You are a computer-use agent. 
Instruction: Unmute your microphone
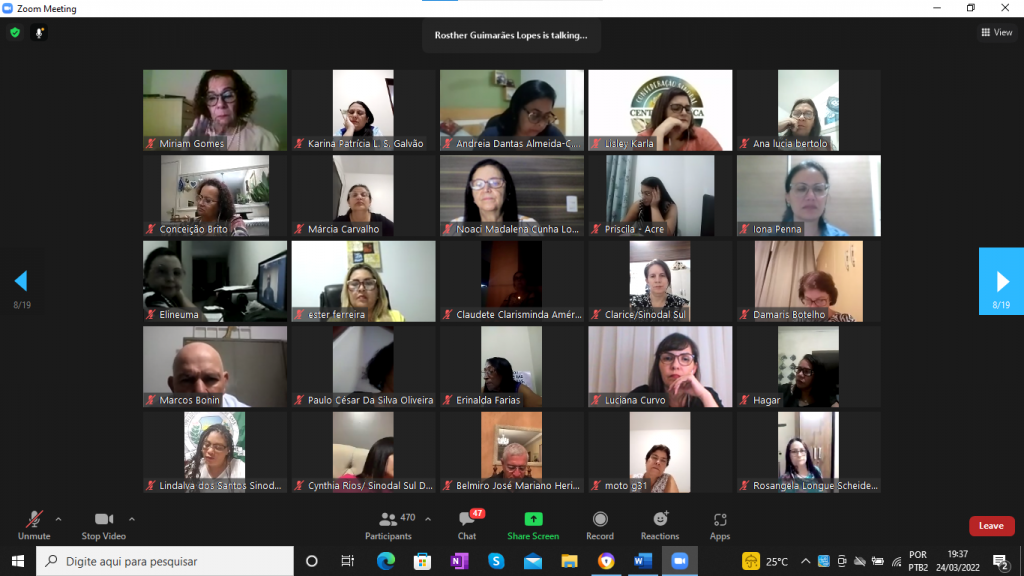tap(33, 525)
